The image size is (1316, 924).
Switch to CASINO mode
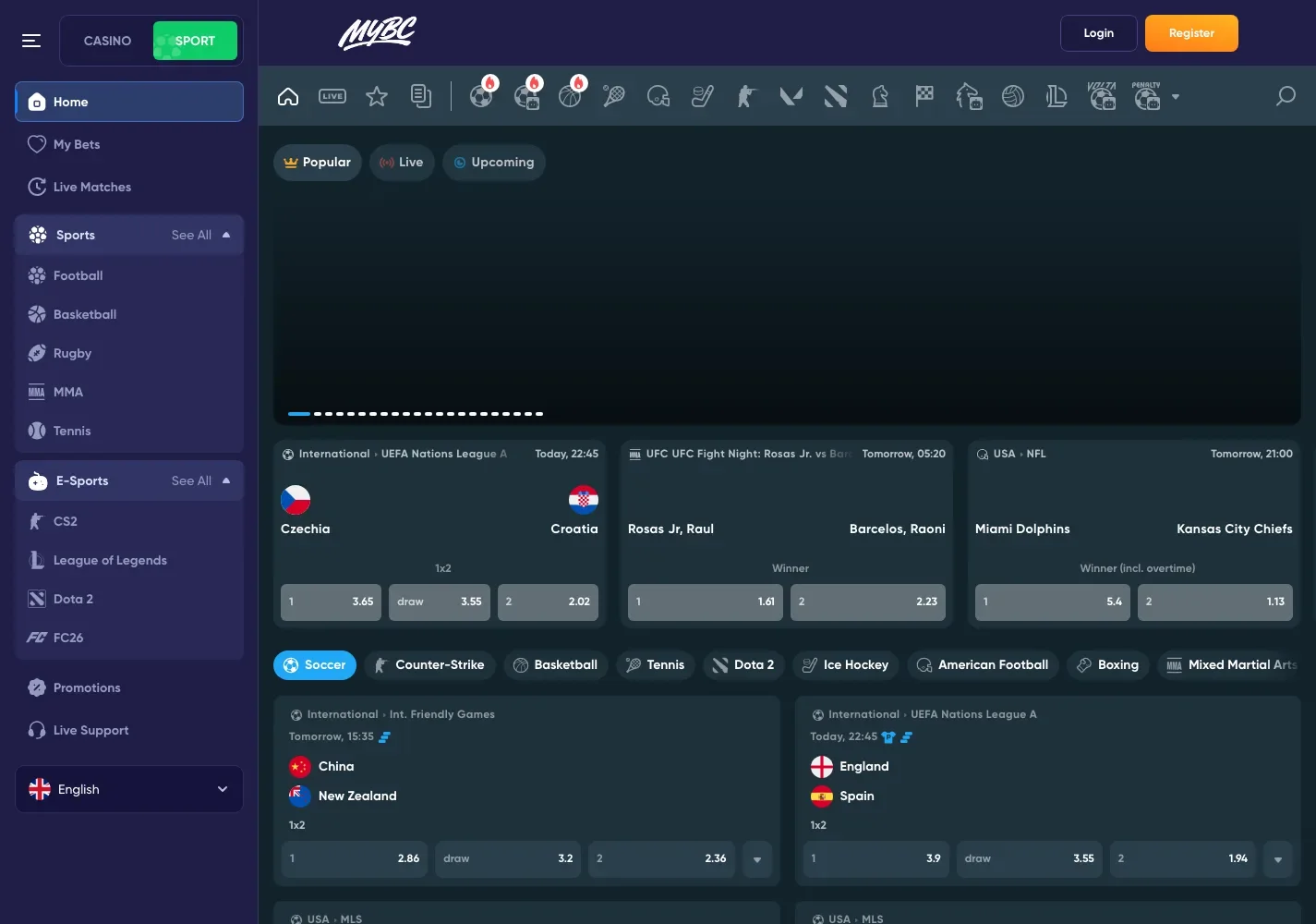click(107, 41)
